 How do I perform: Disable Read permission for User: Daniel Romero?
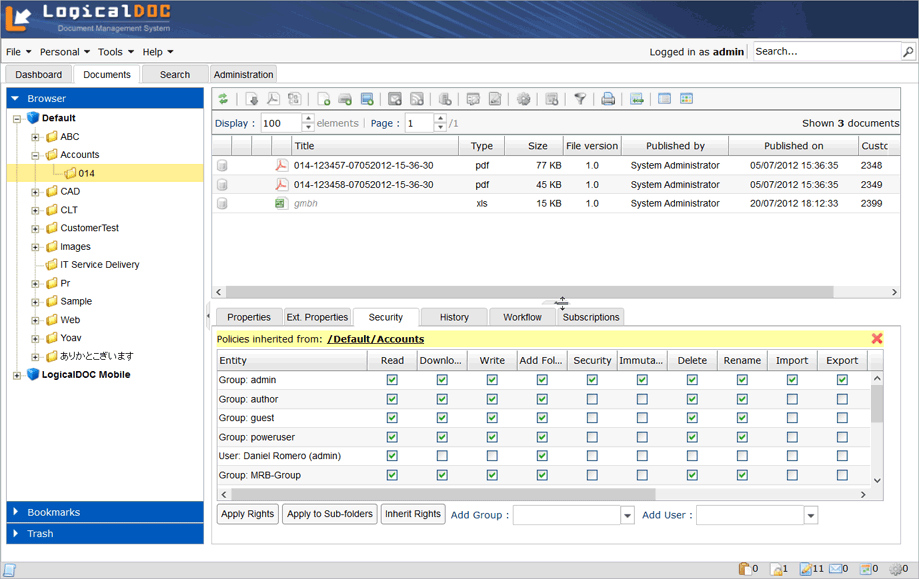[x=391, y=456]
